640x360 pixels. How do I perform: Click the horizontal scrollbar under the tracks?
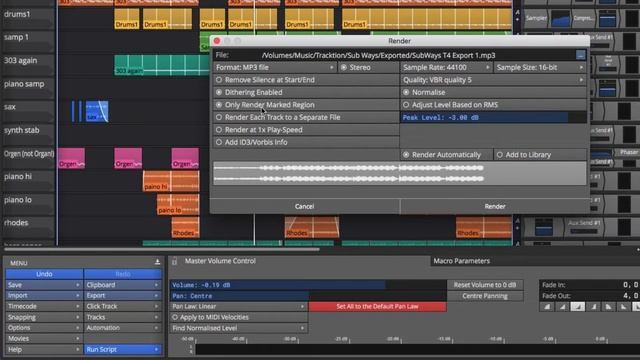coord(162,249)
